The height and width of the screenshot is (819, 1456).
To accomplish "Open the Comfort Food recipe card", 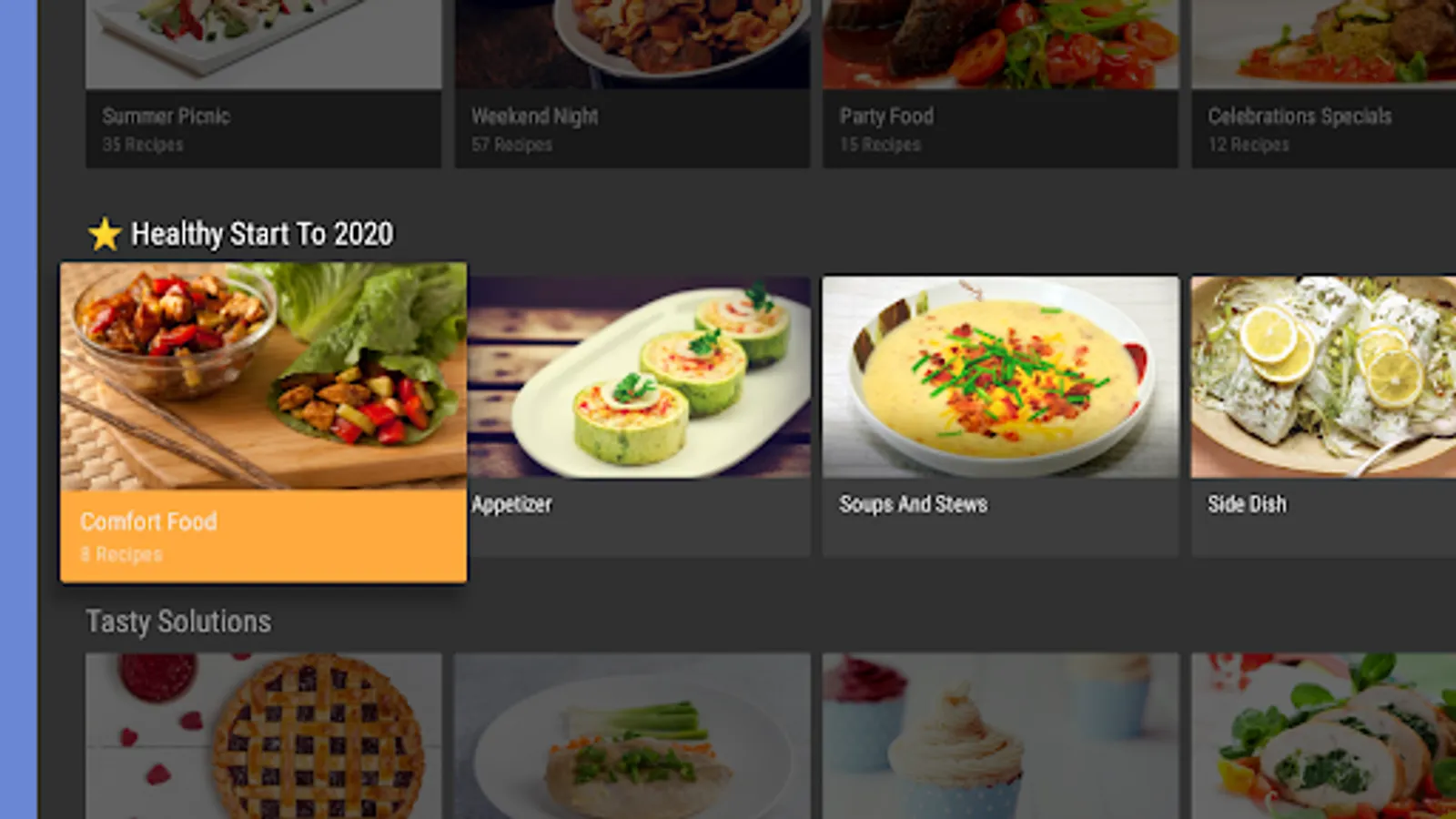I will pyautogui.click(x=264, y=422).
